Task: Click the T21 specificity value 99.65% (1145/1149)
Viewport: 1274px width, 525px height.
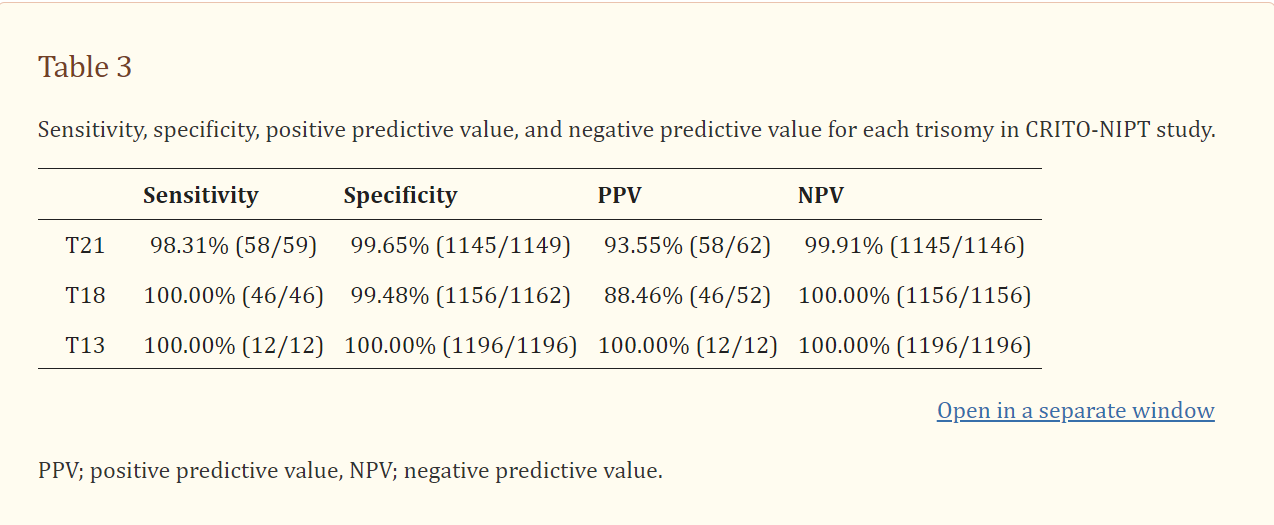Action: tap(460, 245)
